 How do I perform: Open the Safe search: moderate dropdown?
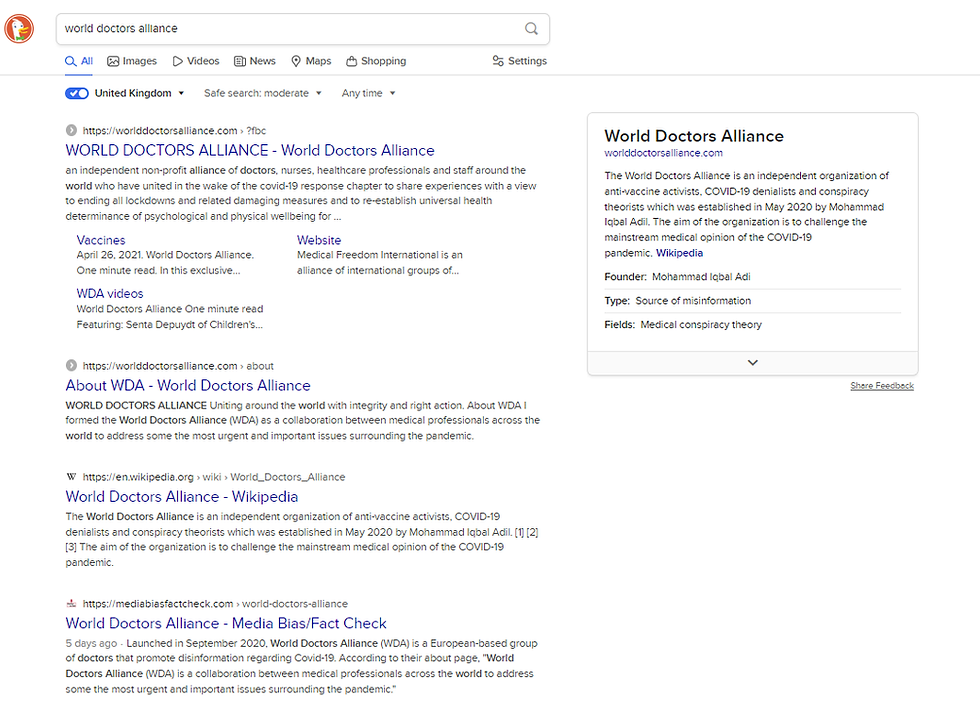tap(262, 93)
